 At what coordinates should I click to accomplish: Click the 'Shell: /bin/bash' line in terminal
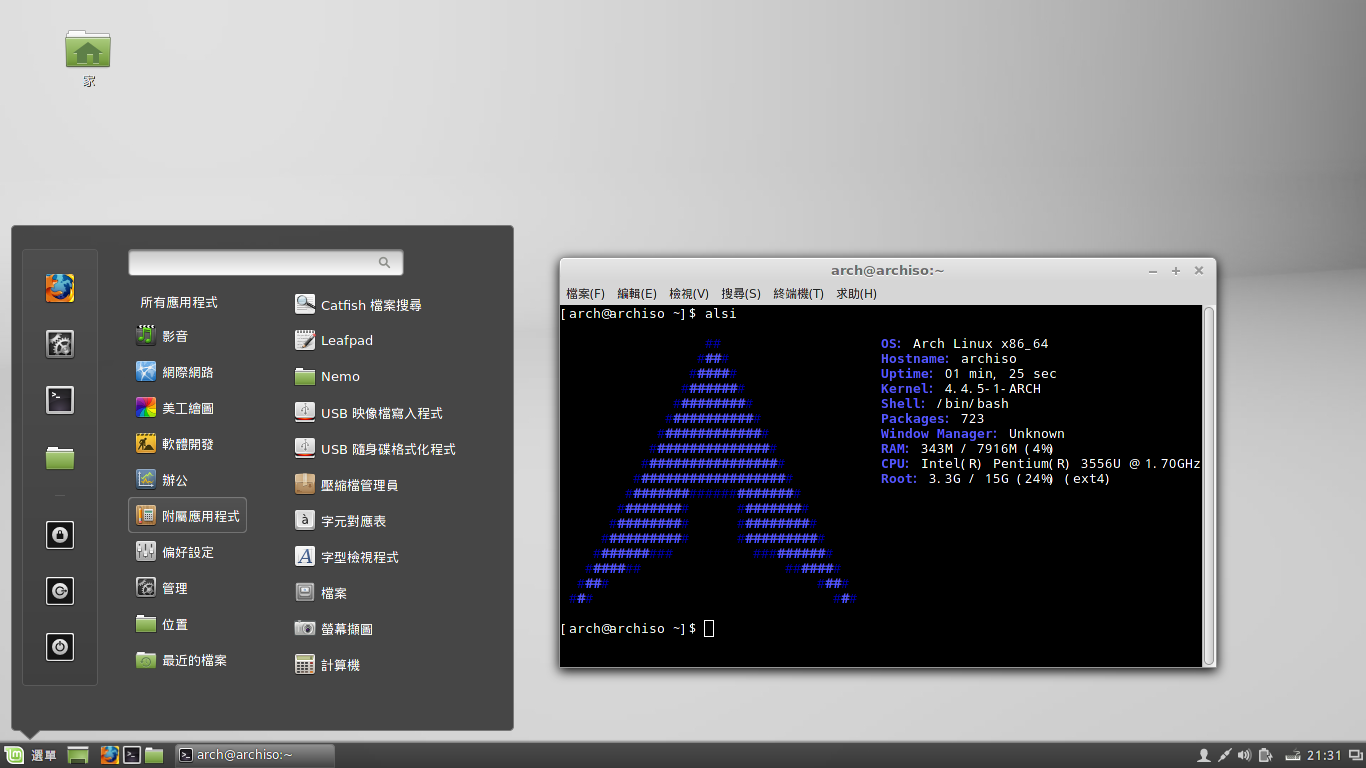coord(944,404)
